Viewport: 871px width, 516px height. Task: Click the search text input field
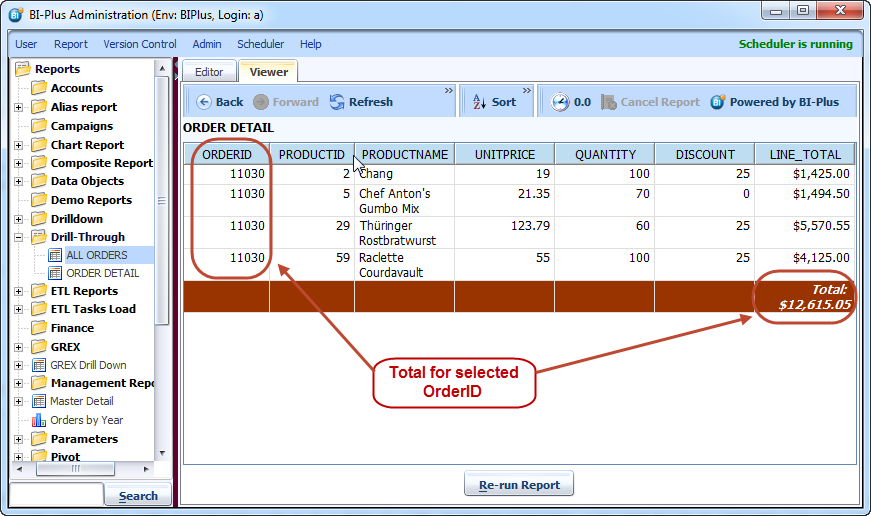(56, 495)
